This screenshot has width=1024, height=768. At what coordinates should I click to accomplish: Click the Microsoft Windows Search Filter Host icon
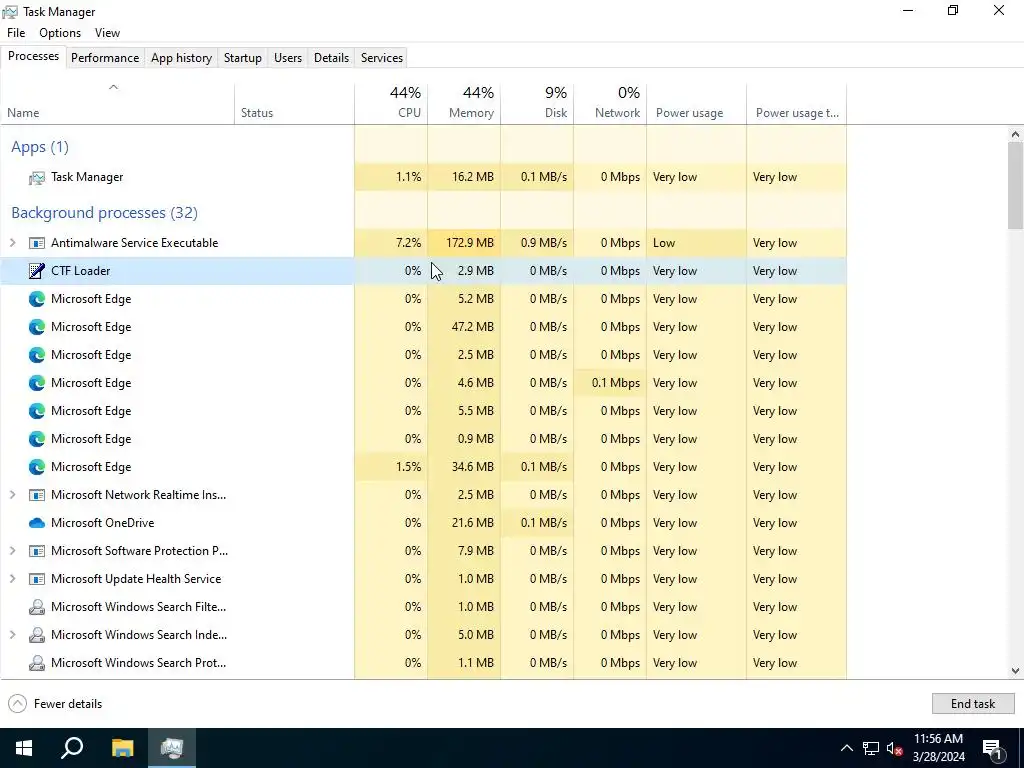tap(37, 607)
